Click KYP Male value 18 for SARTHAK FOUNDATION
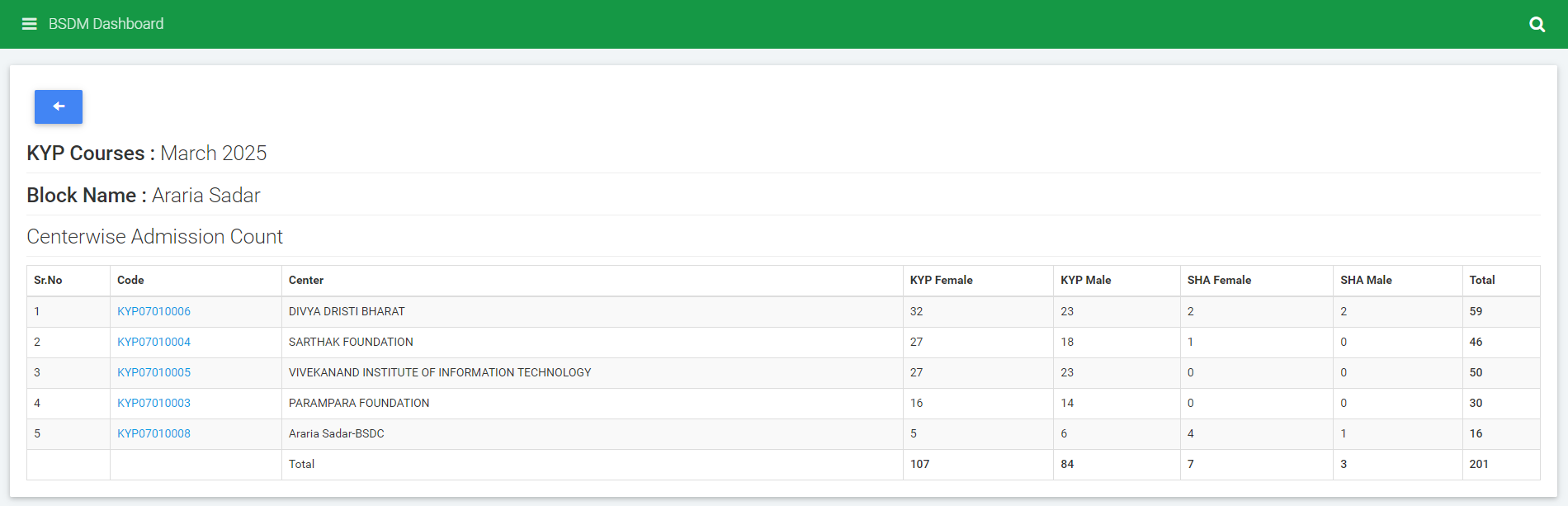The image size is (1568, 506). (x=1067, y=342)
